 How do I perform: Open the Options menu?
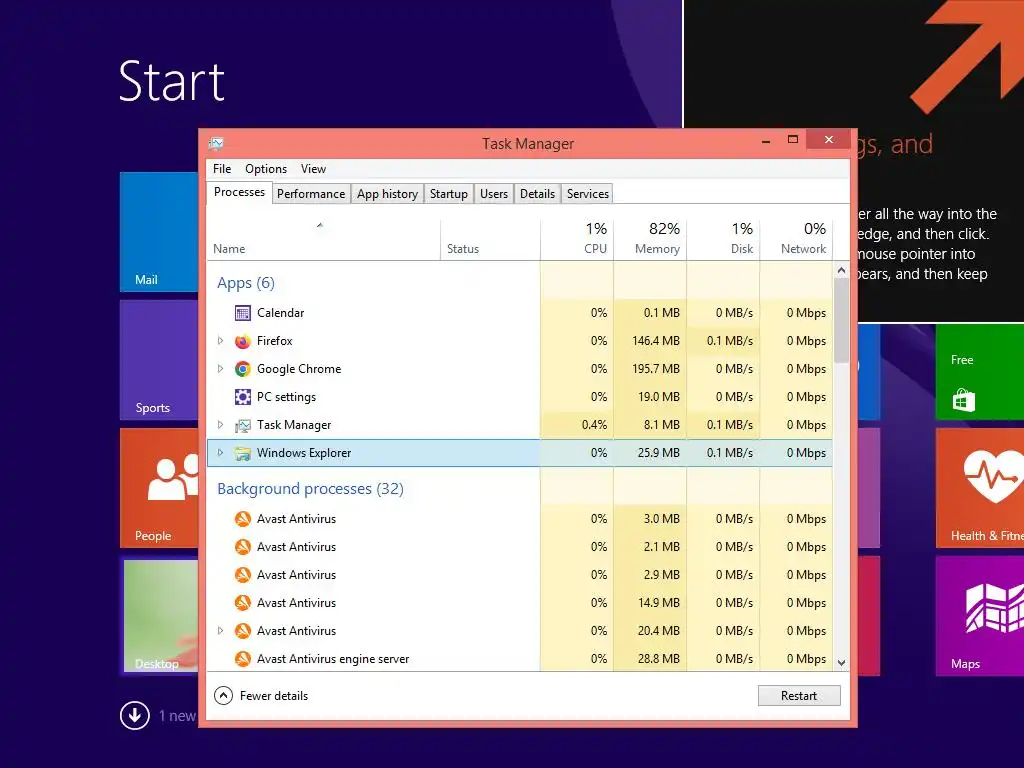pos(266,169)
